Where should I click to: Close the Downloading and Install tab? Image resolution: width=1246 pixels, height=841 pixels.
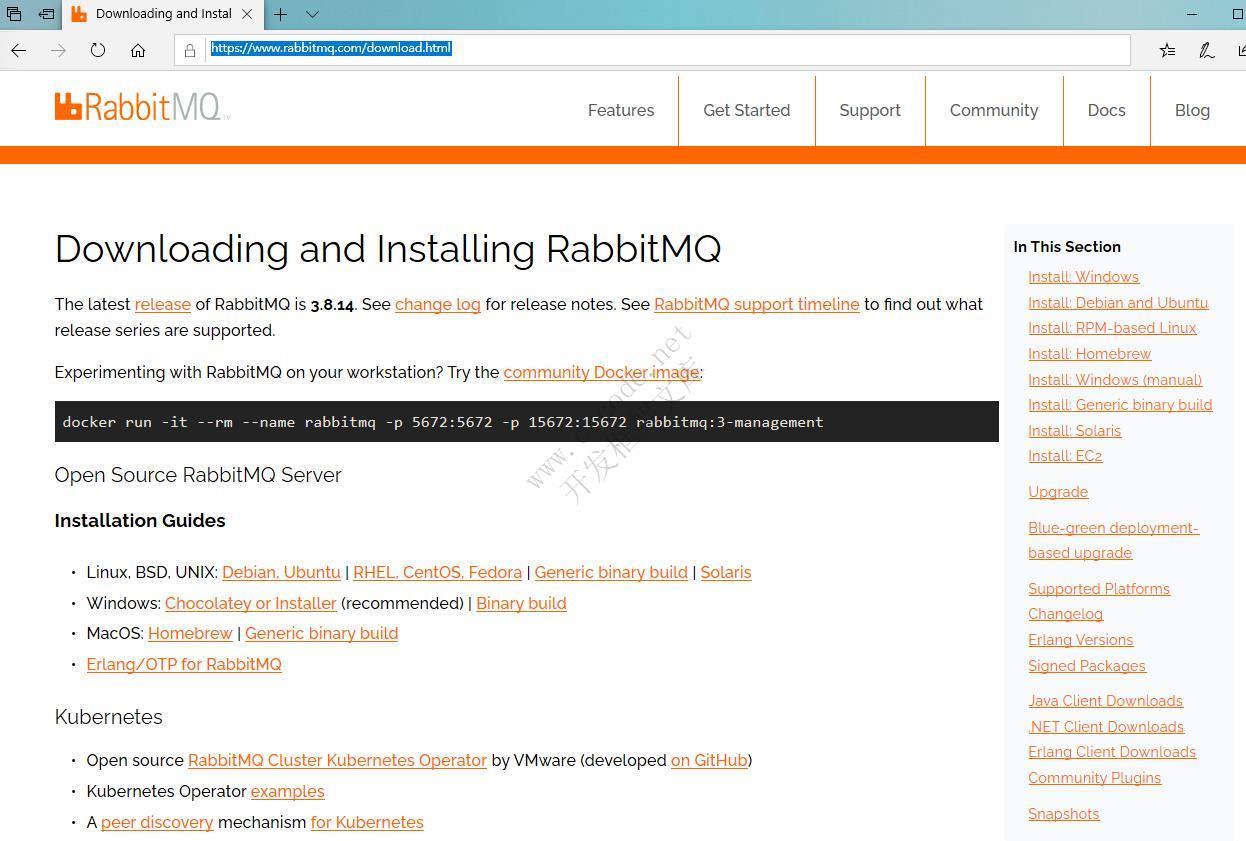[247, 14]
